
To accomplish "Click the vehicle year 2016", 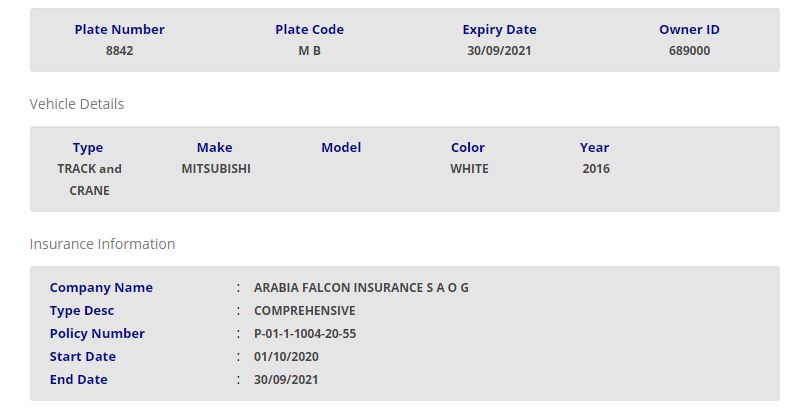I will [595, 168].
